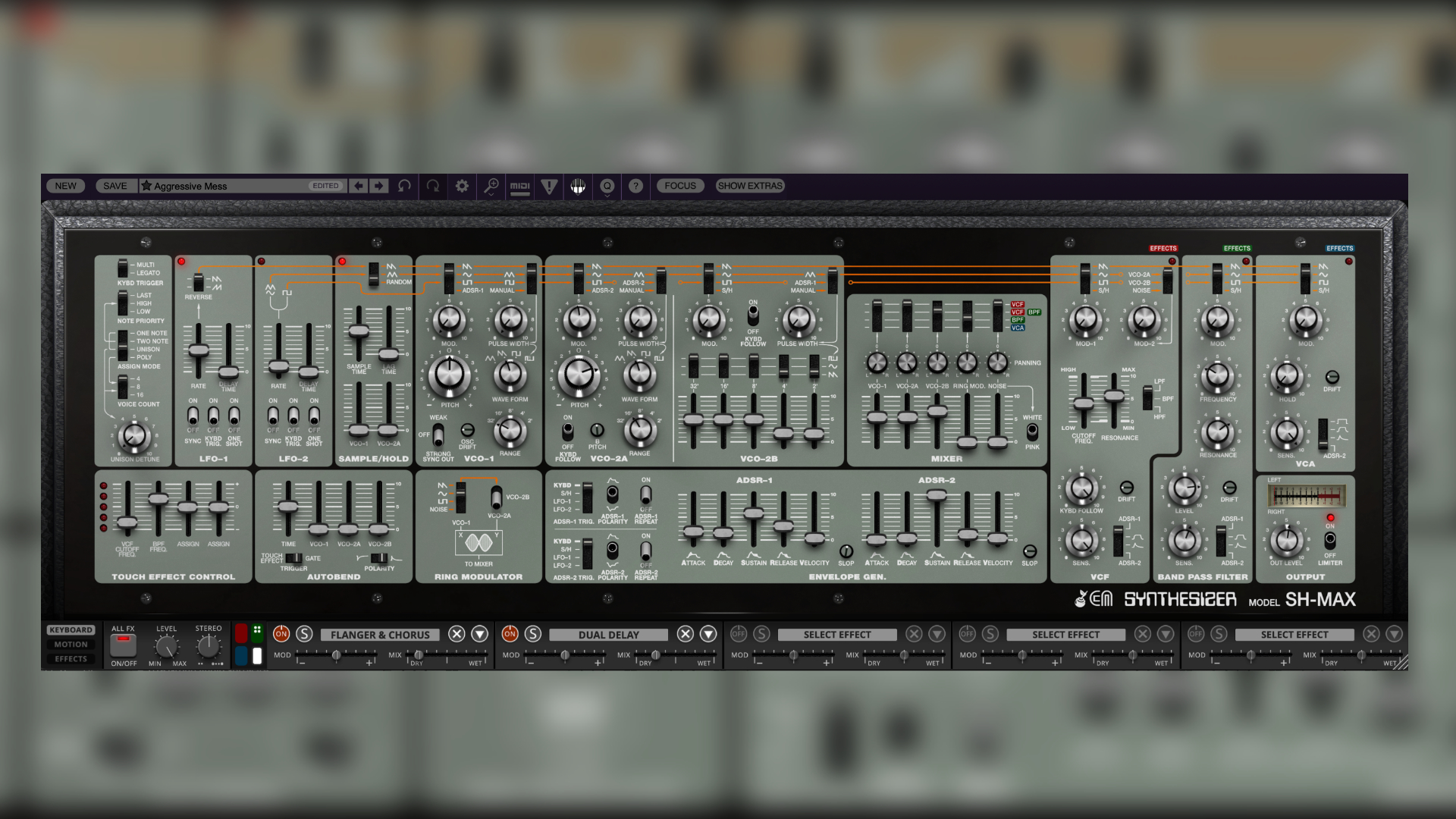The height and width of the screenshot is (819, 1456).
Task: Toggle the Flanger & Chorus ON button
Action: (x=281, y=634)
